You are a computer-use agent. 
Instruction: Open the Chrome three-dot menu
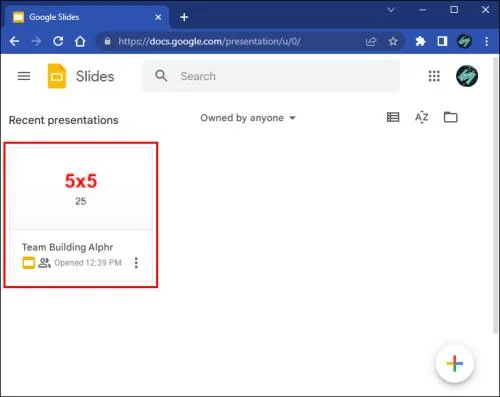click(487, 41)
